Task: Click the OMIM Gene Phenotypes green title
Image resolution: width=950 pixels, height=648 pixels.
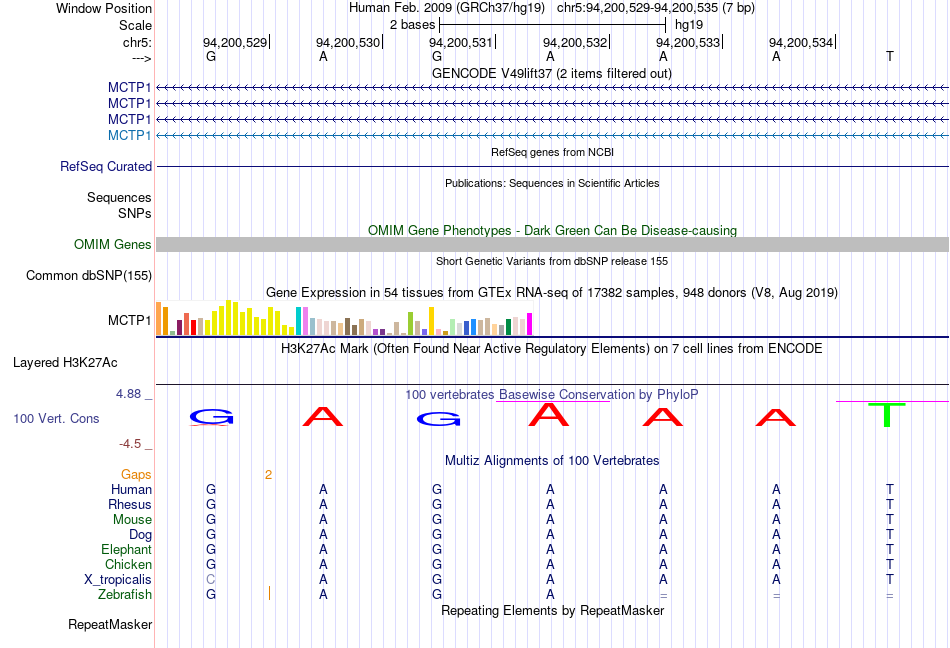Action: tap(552, 230)
